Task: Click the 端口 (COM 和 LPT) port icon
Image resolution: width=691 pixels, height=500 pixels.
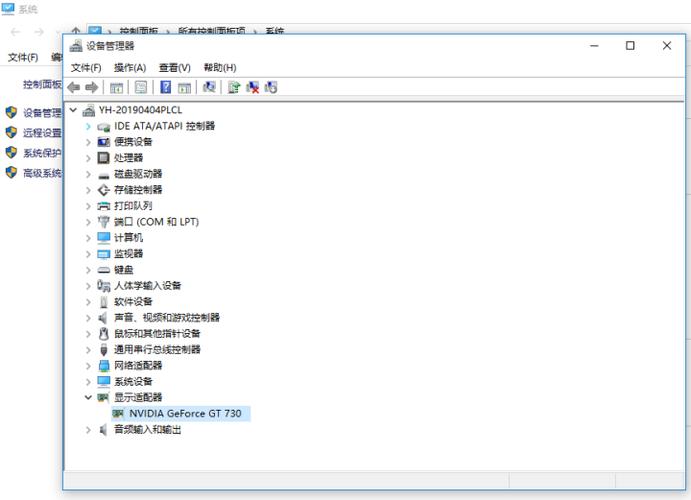Action: tap(104, 222)
